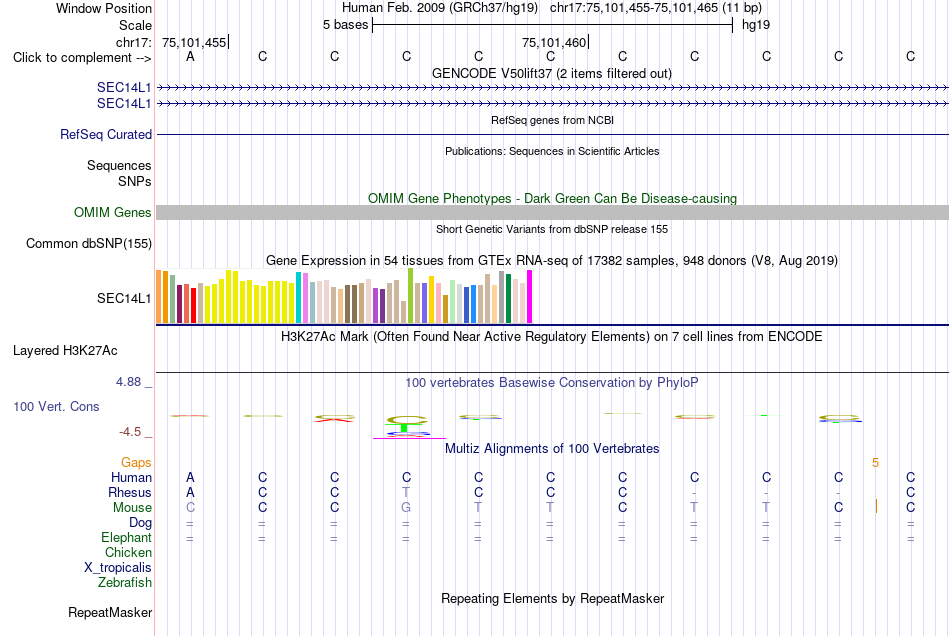Open the OMIM Genes track label
This screenshot has width=950, height=636.
coord(113,213)
